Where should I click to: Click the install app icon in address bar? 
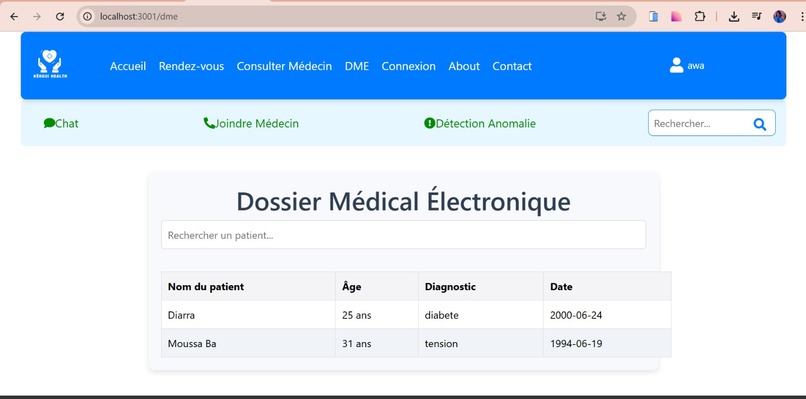point(601,16)
